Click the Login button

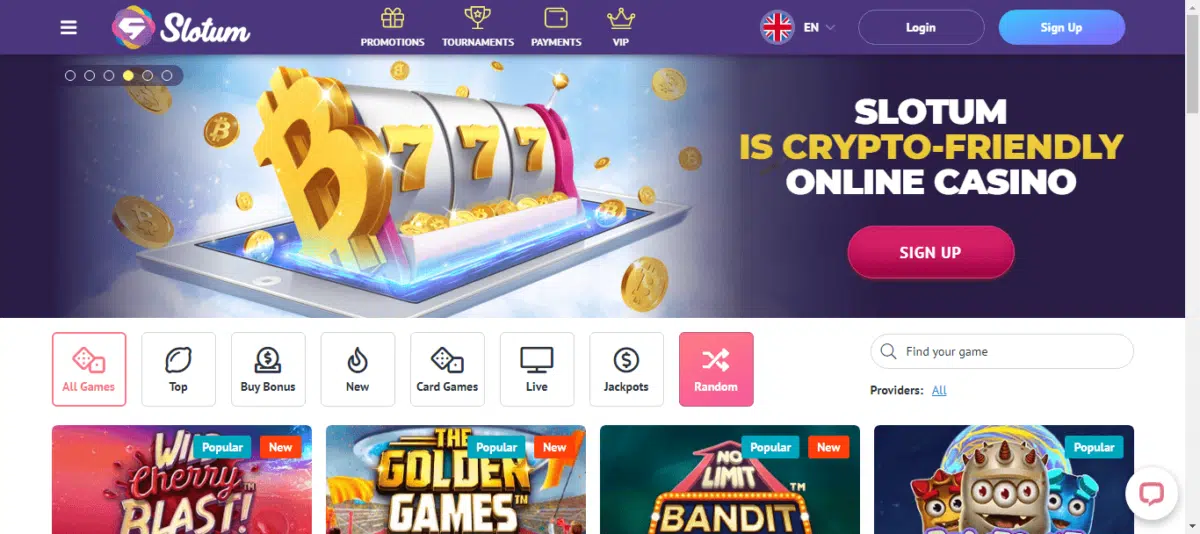point(921,27)
